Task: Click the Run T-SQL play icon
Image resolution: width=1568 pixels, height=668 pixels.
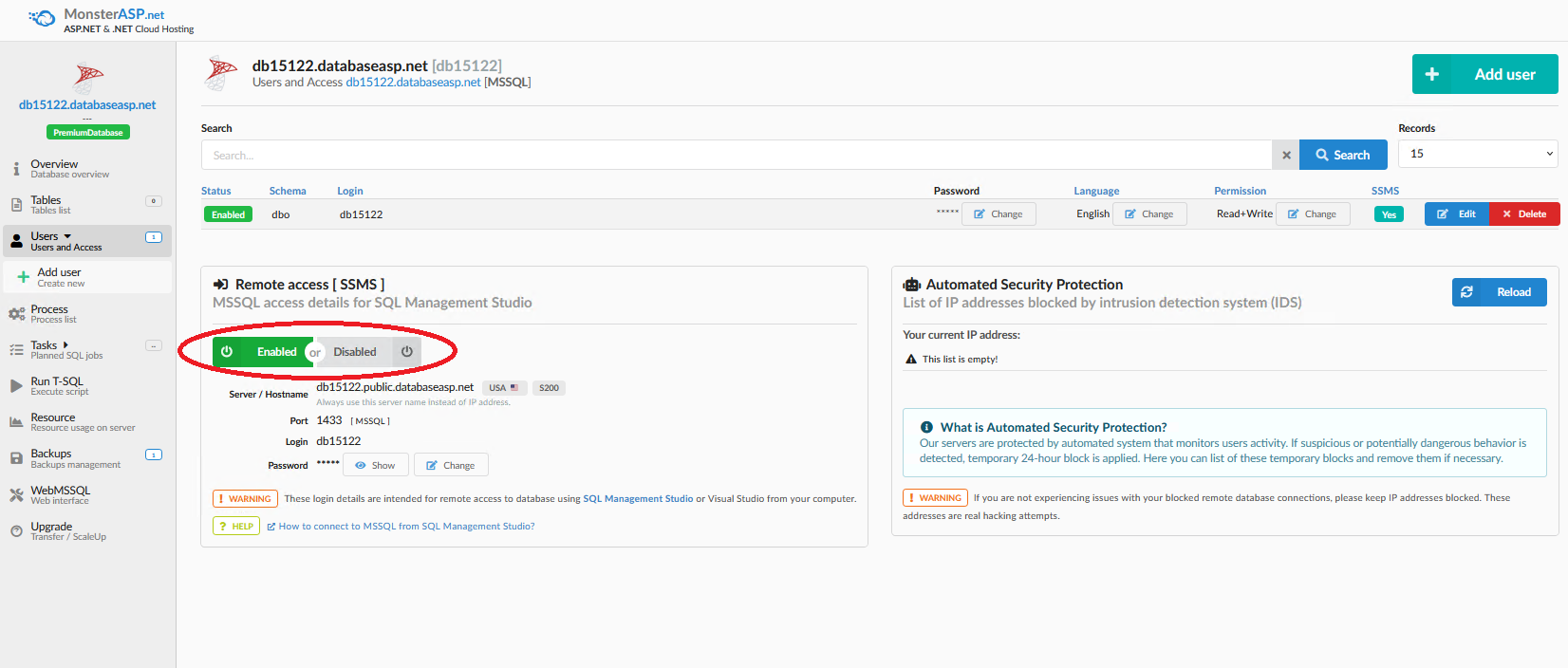Action: [16, 386]
